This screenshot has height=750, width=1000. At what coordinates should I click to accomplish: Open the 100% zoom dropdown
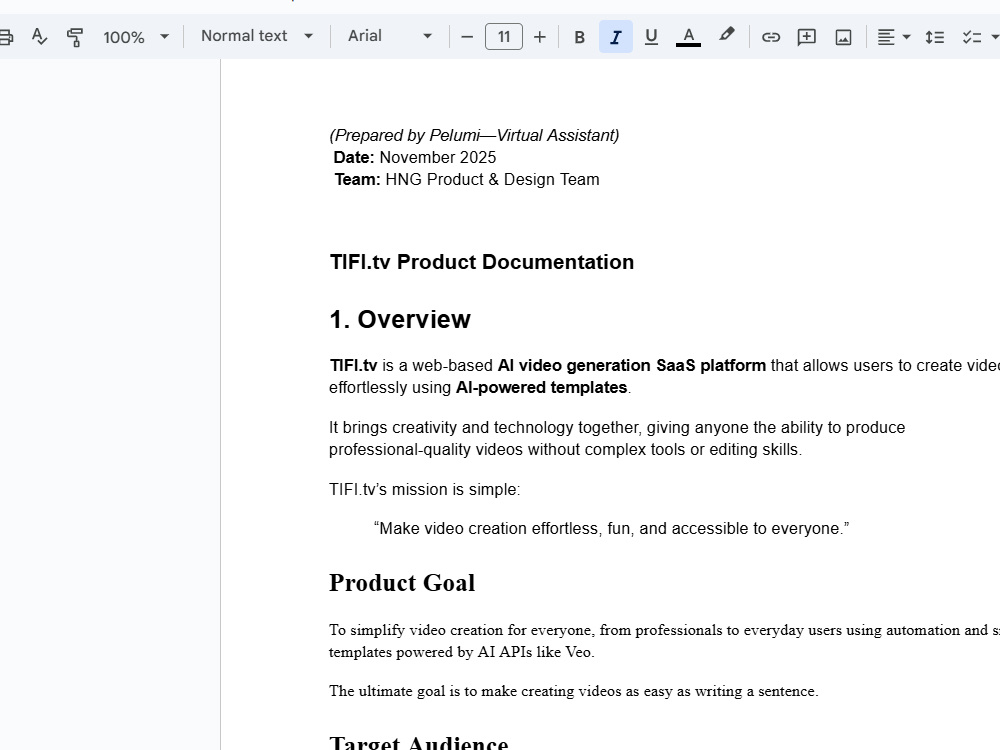[136, 37]
